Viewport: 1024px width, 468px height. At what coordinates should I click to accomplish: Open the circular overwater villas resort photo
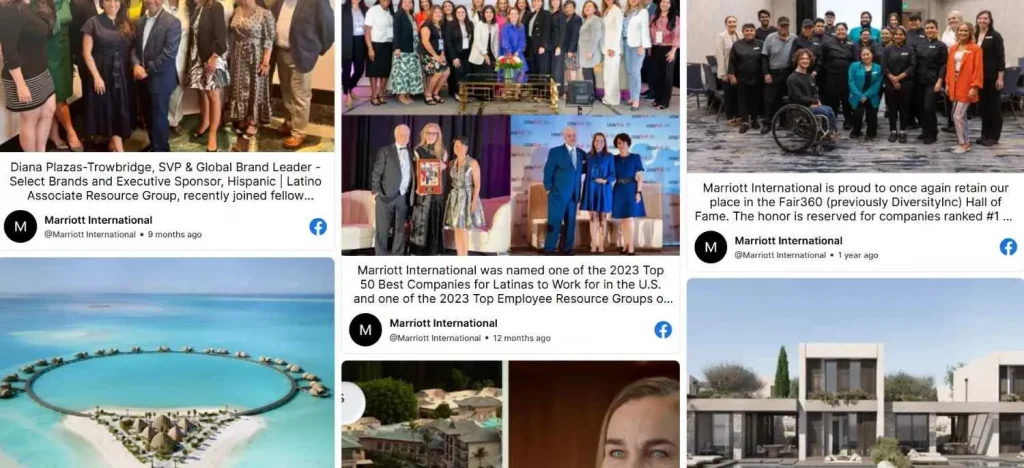click(x=167, y=362)
